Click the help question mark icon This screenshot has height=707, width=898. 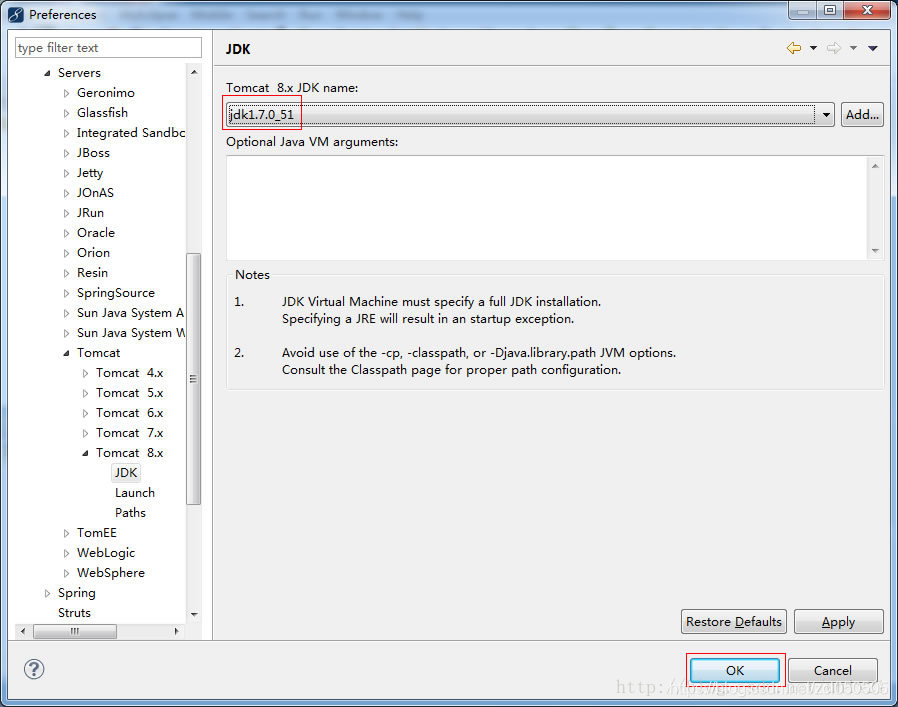point(34,669)
